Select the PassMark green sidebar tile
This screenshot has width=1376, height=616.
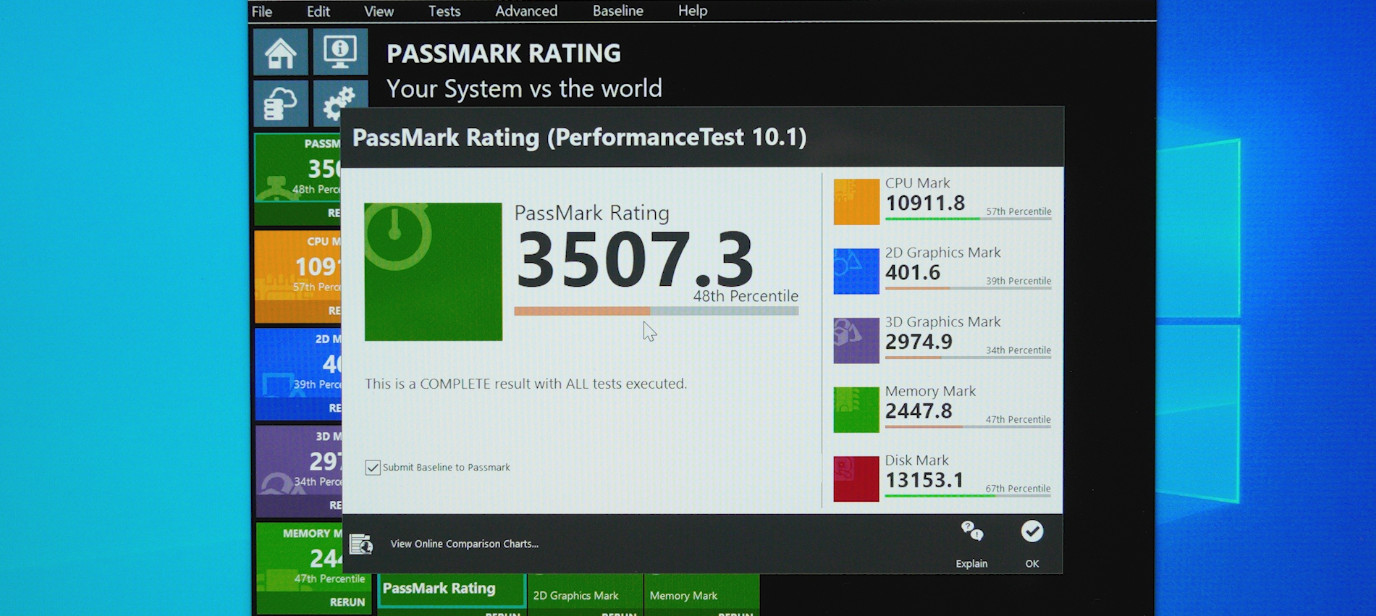(x=297, y=179)
